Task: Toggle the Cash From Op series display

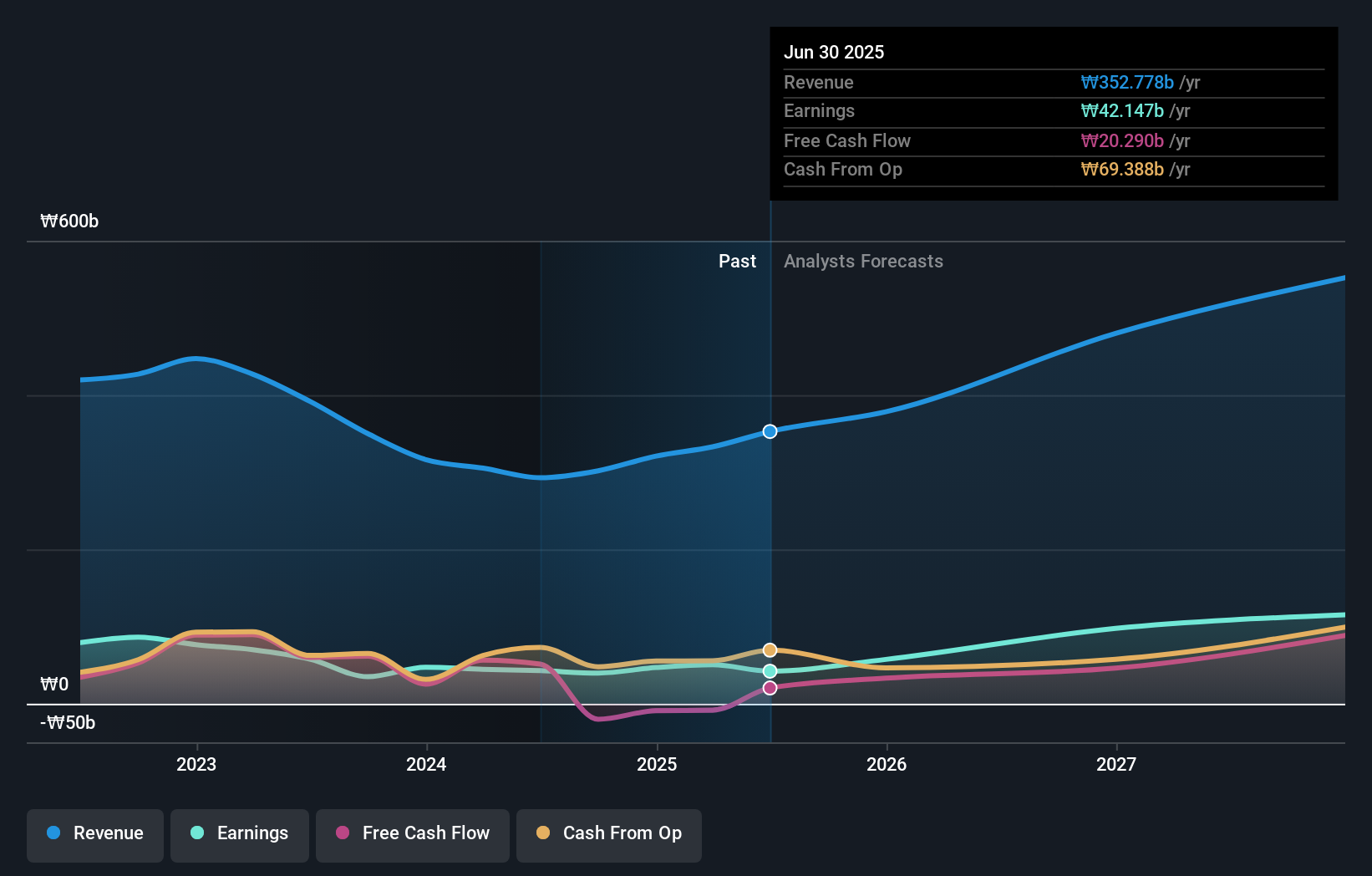Action: pos(609,833)
